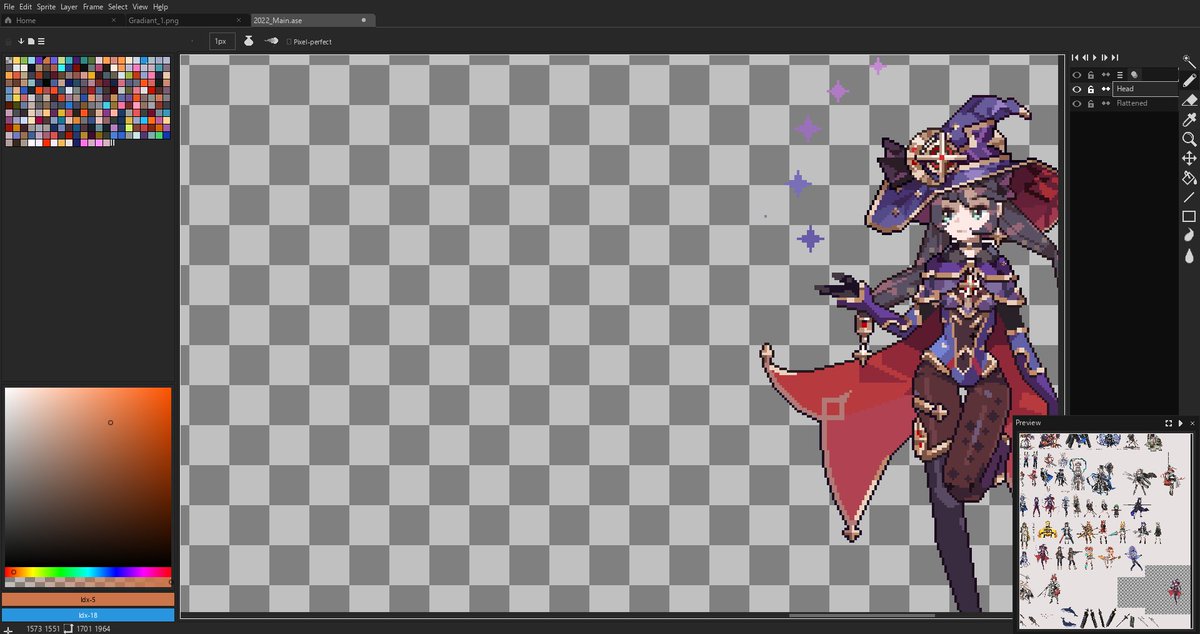
Task: Open the Frame menu
Action: [93, 6]
